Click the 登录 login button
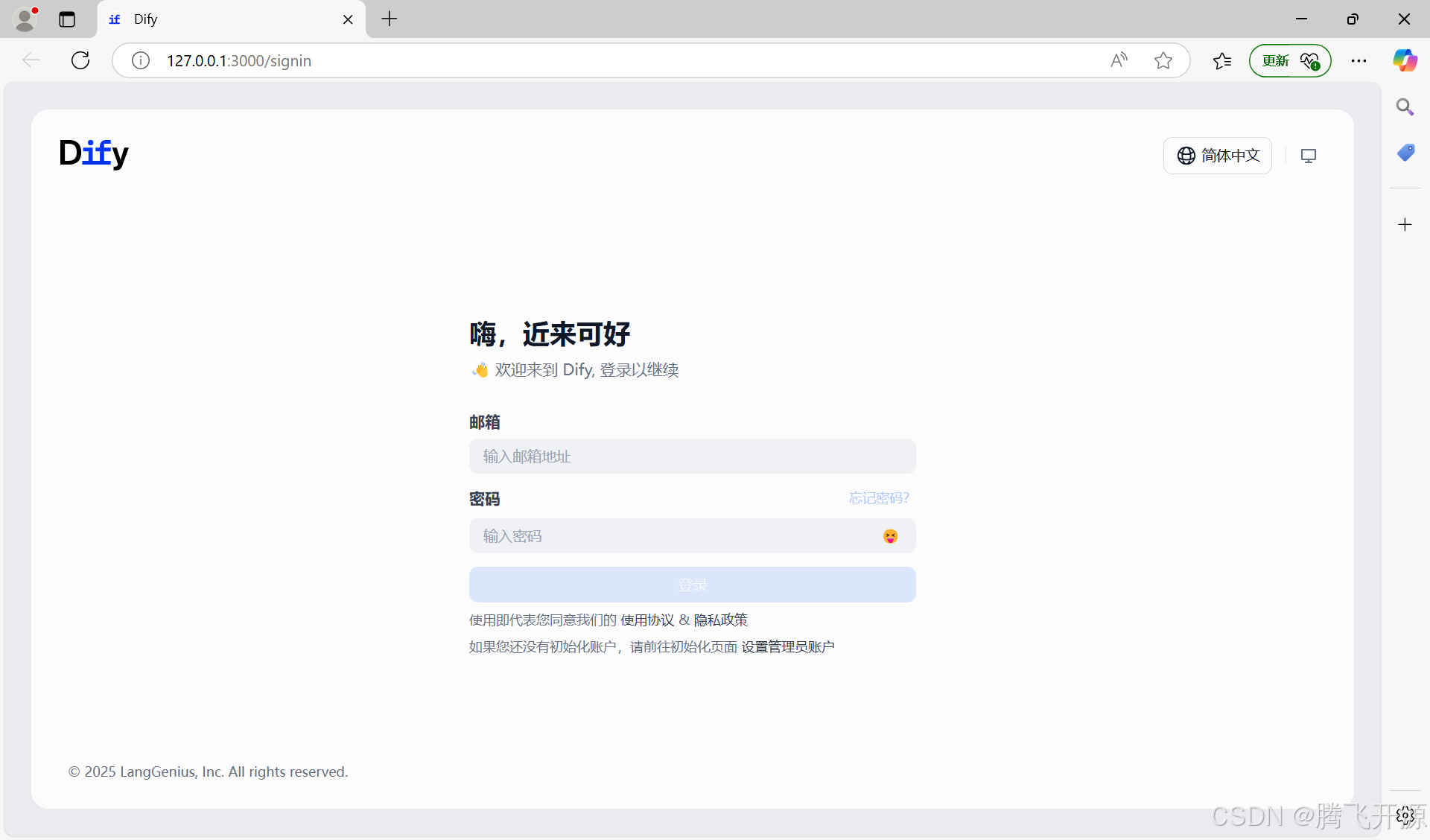Image resolution: width=1430 pixels, height=840 pixels. pos(692,585)
